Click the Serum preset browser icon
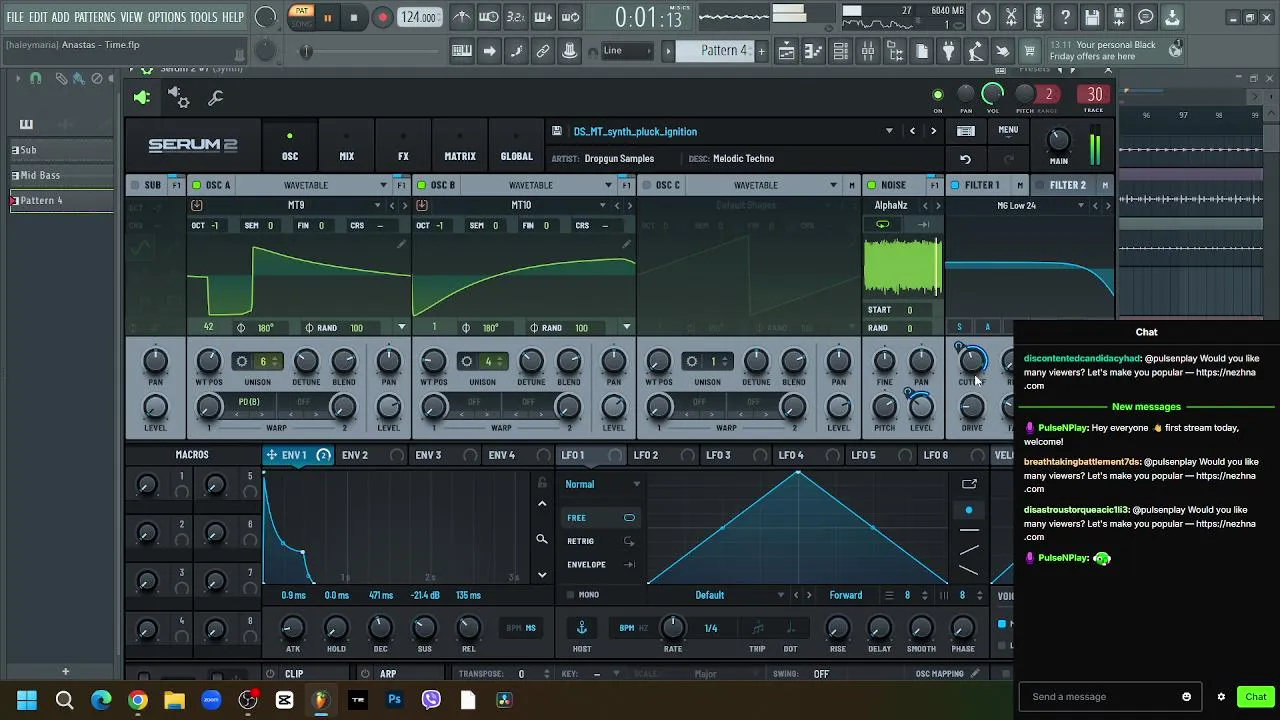Viewport: 1280px width, 720px height. pos(965,131)
